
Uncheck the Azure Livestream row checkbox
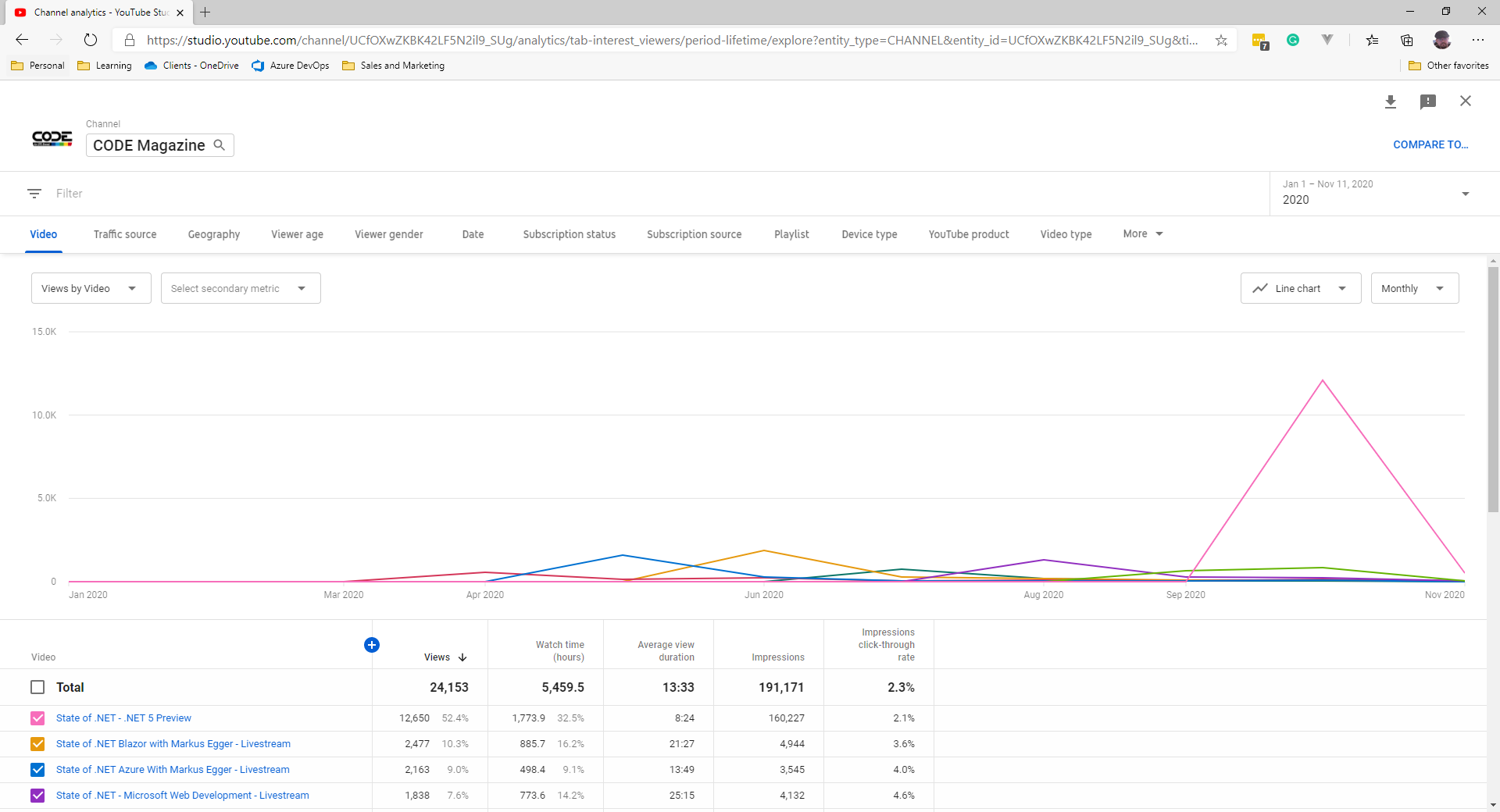pos(37,770)
